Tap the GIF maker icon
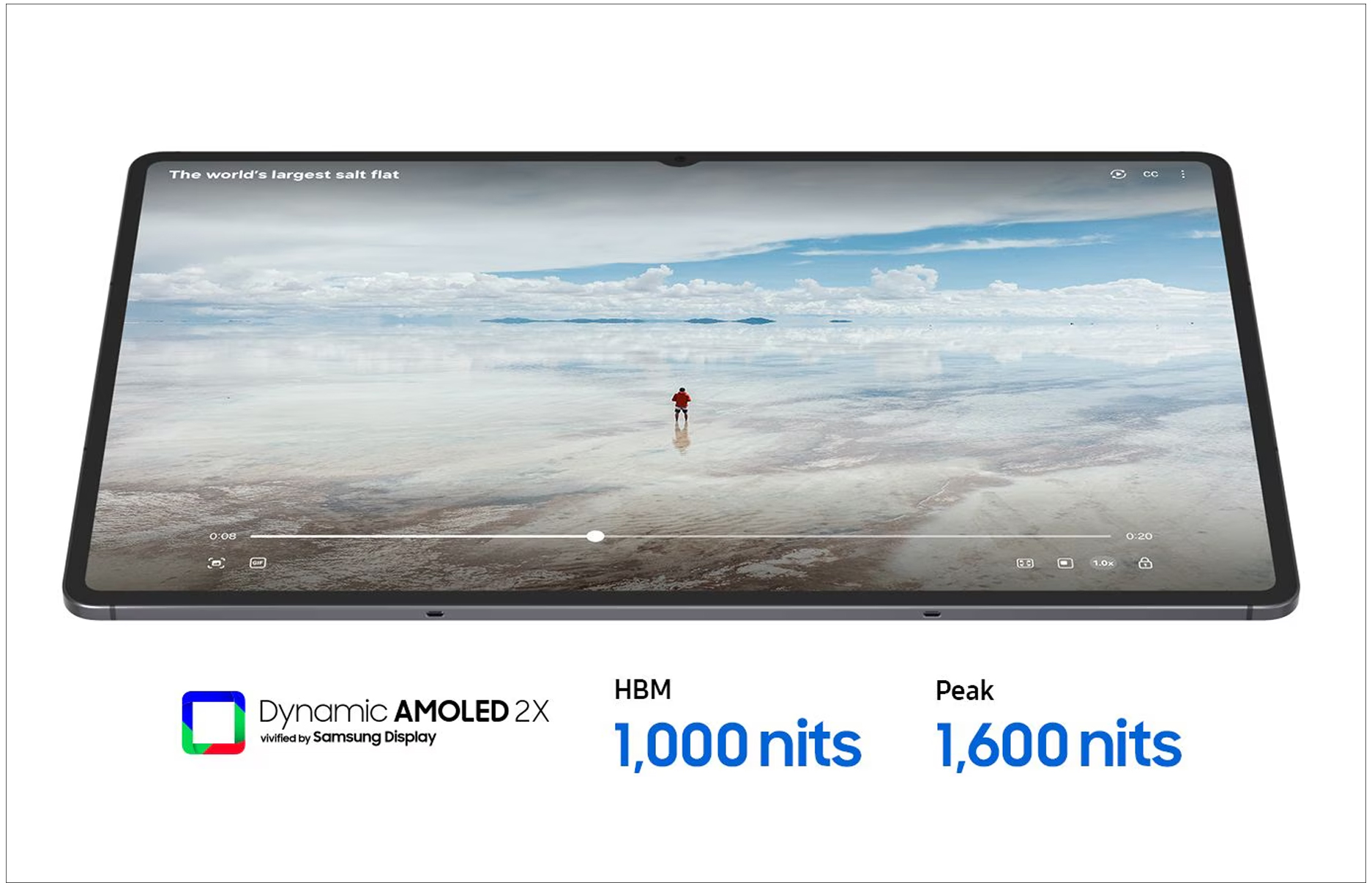This screenshot has width=1372, height=888. pyautogui.click(x=258, y=562)
